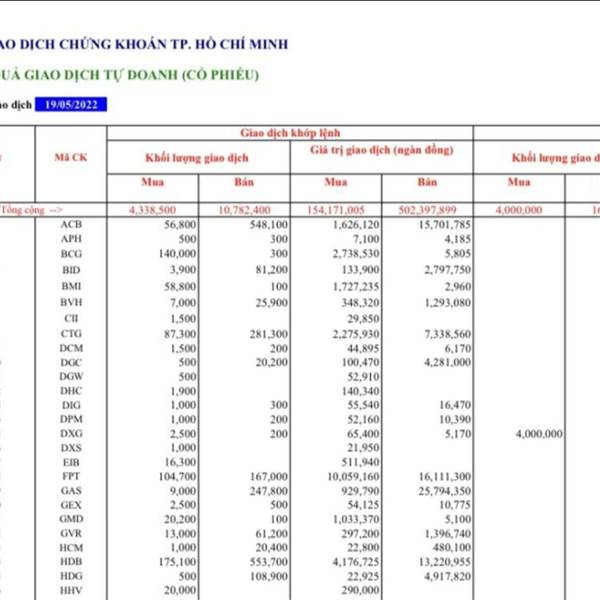Select ACB sell volume 548,100

point(269,224)
